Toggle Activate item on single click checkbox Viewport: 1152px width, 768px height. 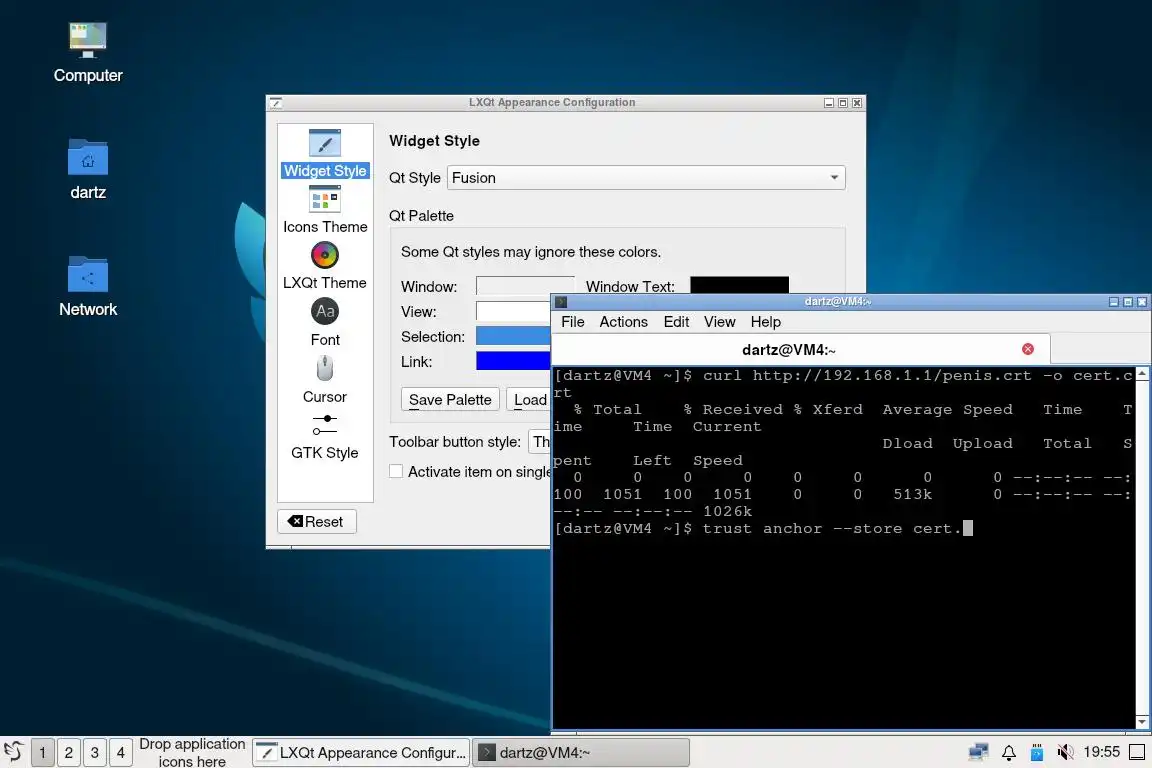[x=396, y=472]
